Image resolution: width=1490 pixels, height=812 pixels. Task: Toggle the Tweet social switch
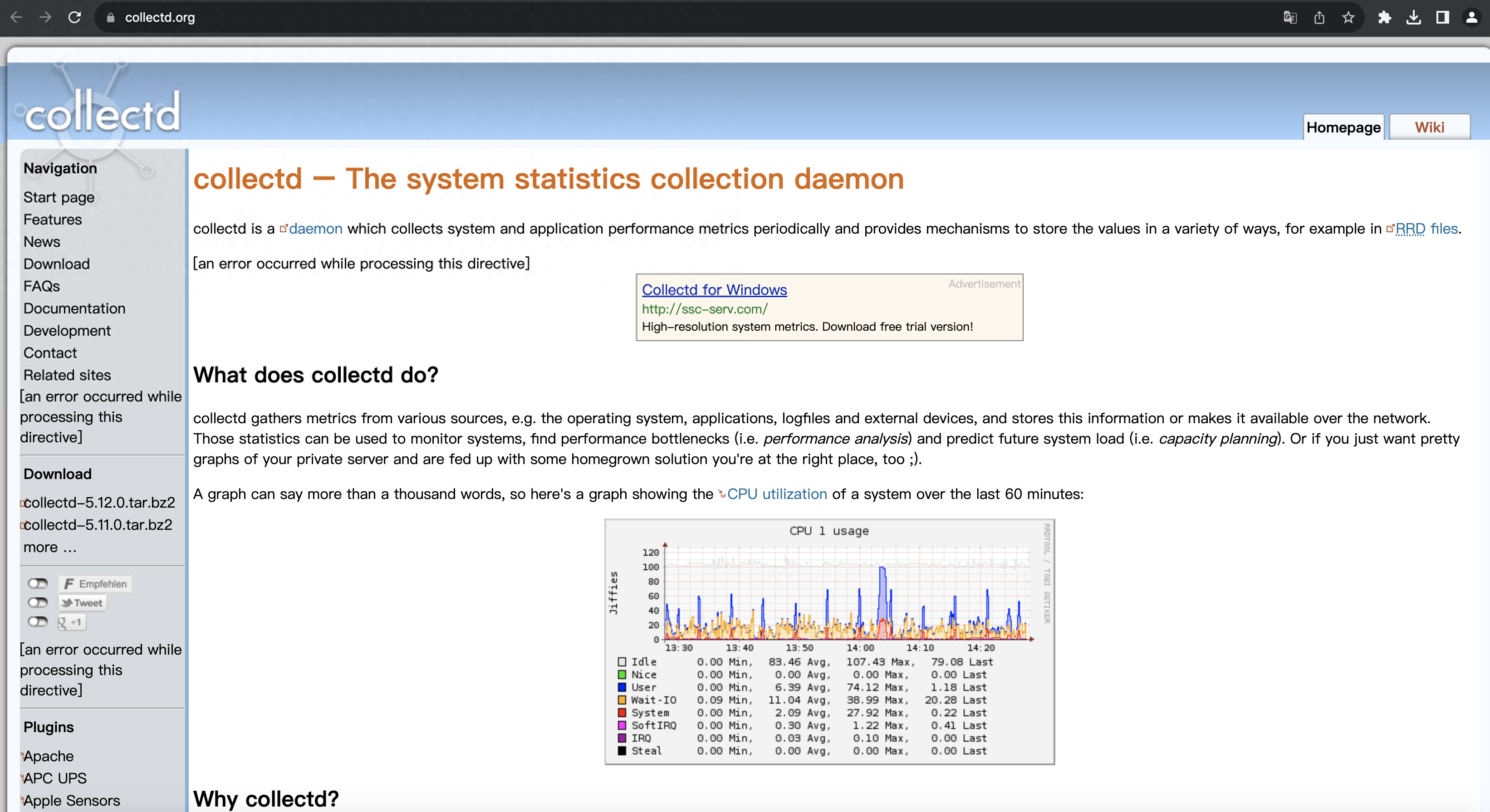point(38,602)
